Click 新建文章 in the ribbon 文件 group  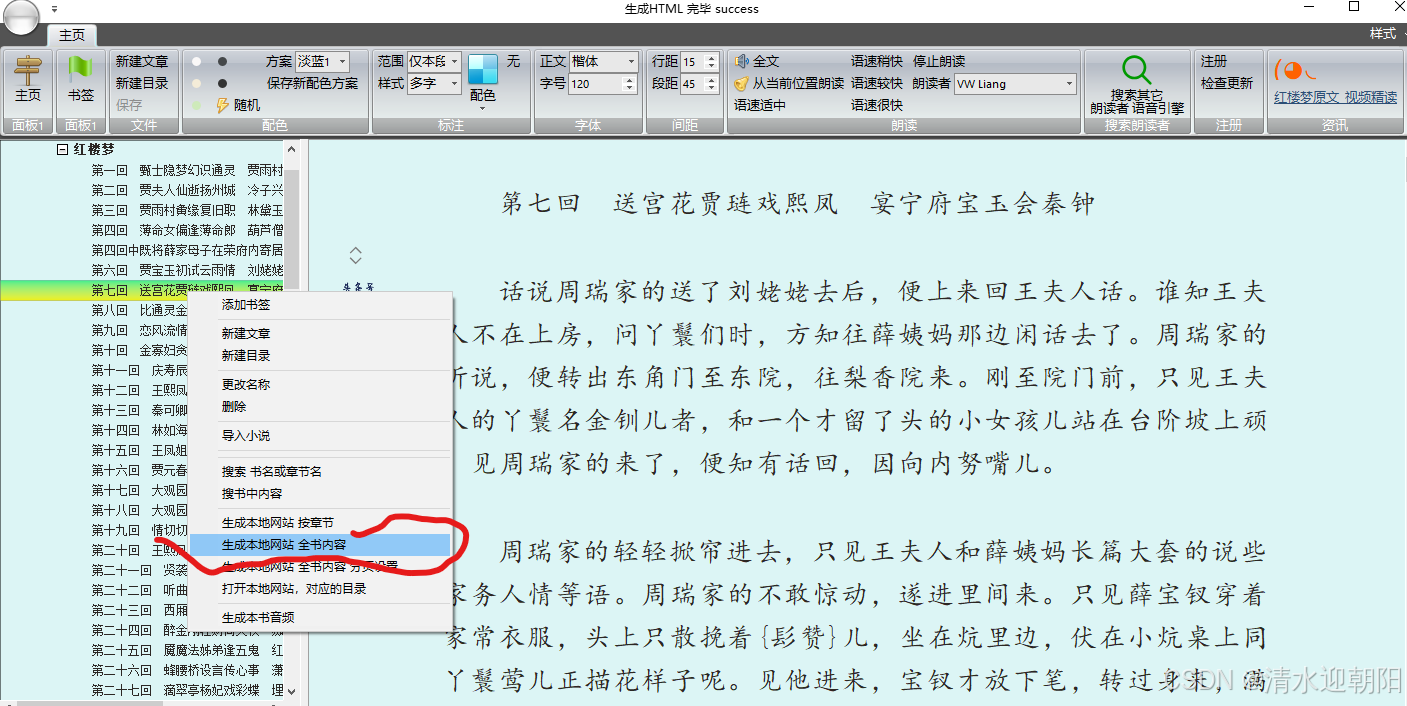coord(142,61)
